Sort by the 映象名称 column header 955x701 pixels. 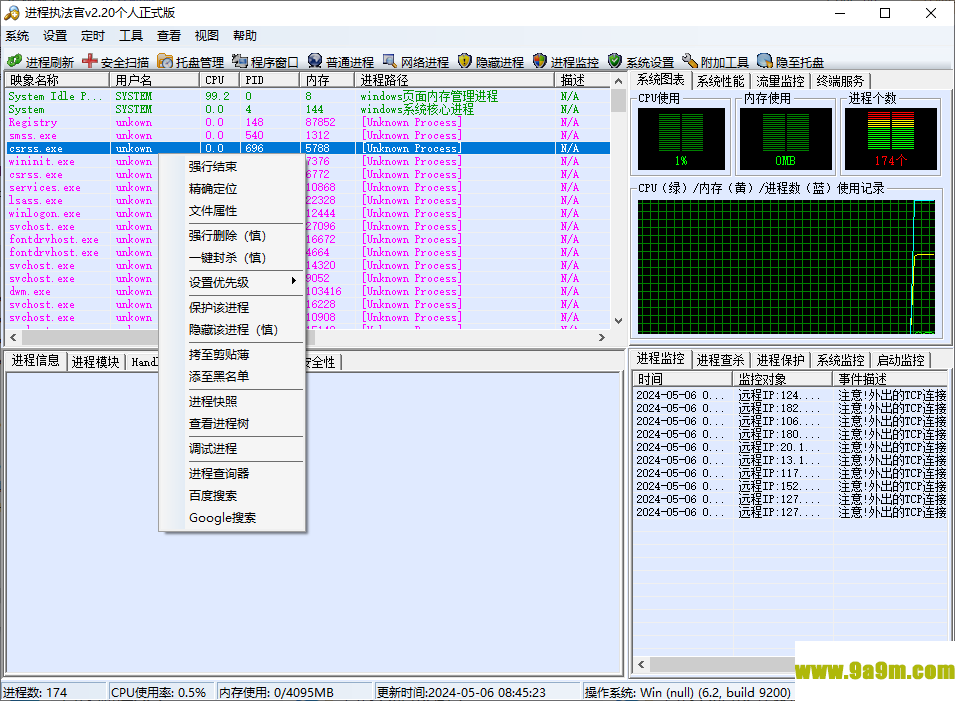tap(57, 80)
